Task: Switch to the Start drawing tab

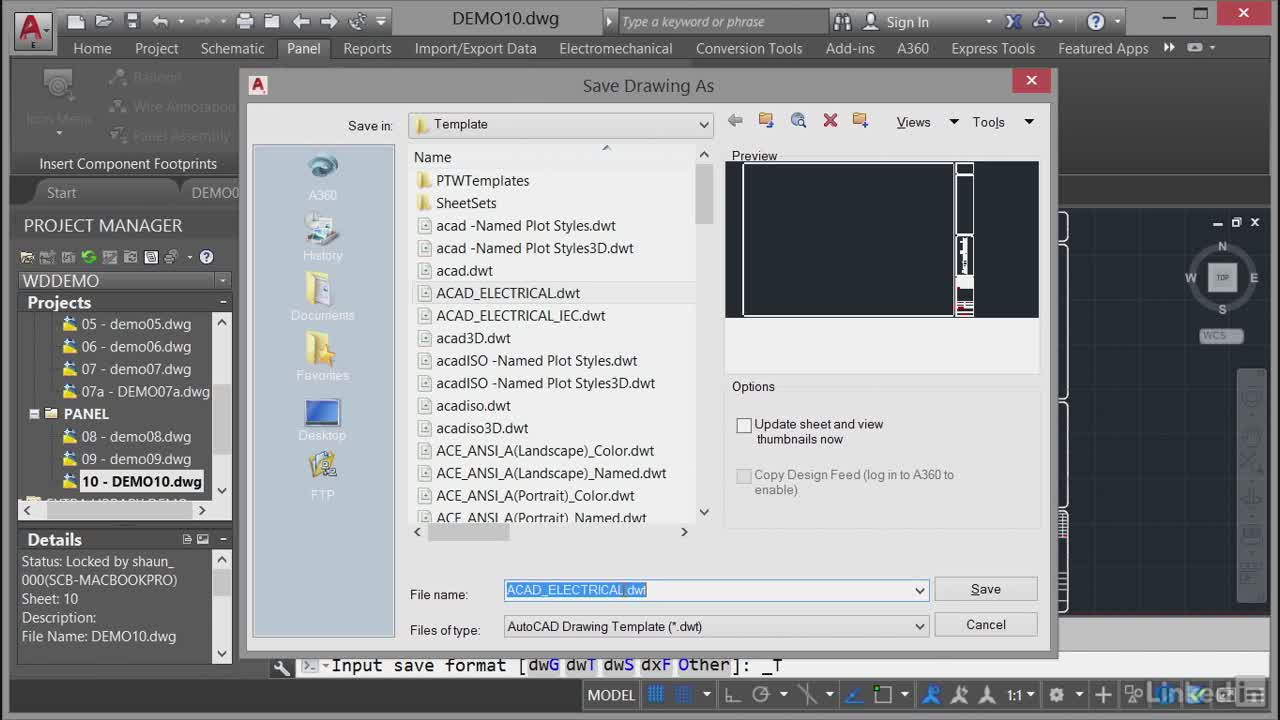Action: (61, 193)
